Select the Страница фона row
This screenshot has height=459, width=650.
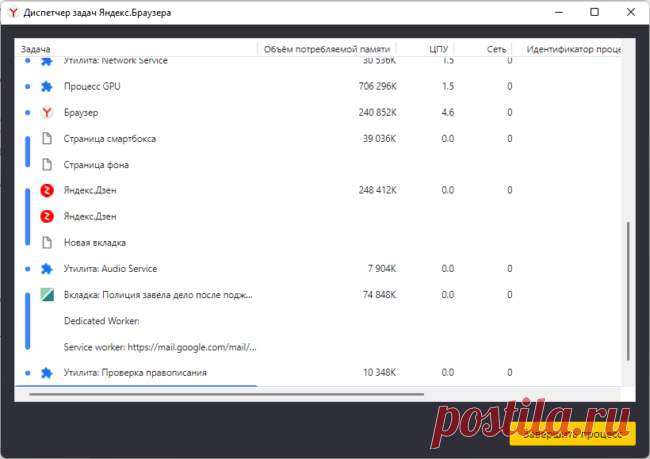coord(318,165)
